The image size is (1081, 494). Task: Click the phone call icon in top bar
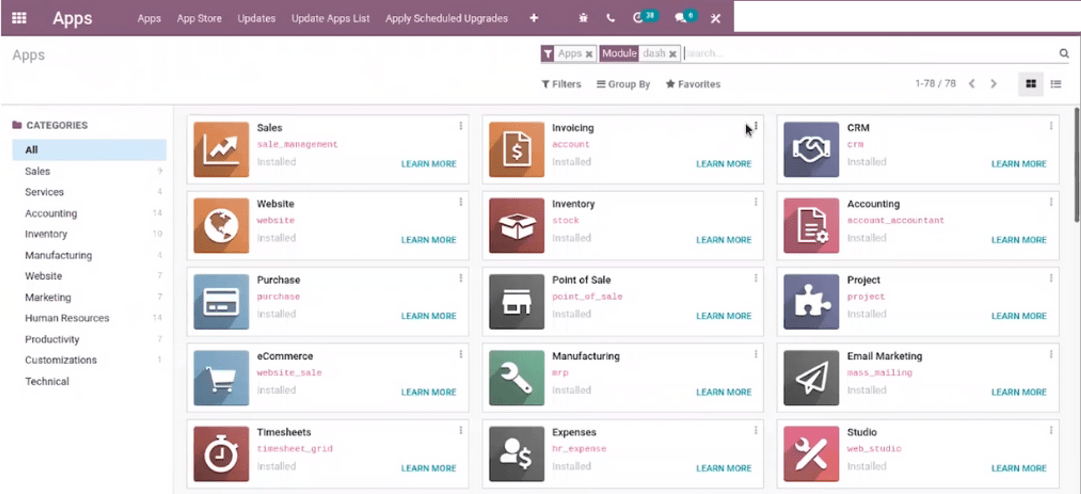[x=611, y=19]
